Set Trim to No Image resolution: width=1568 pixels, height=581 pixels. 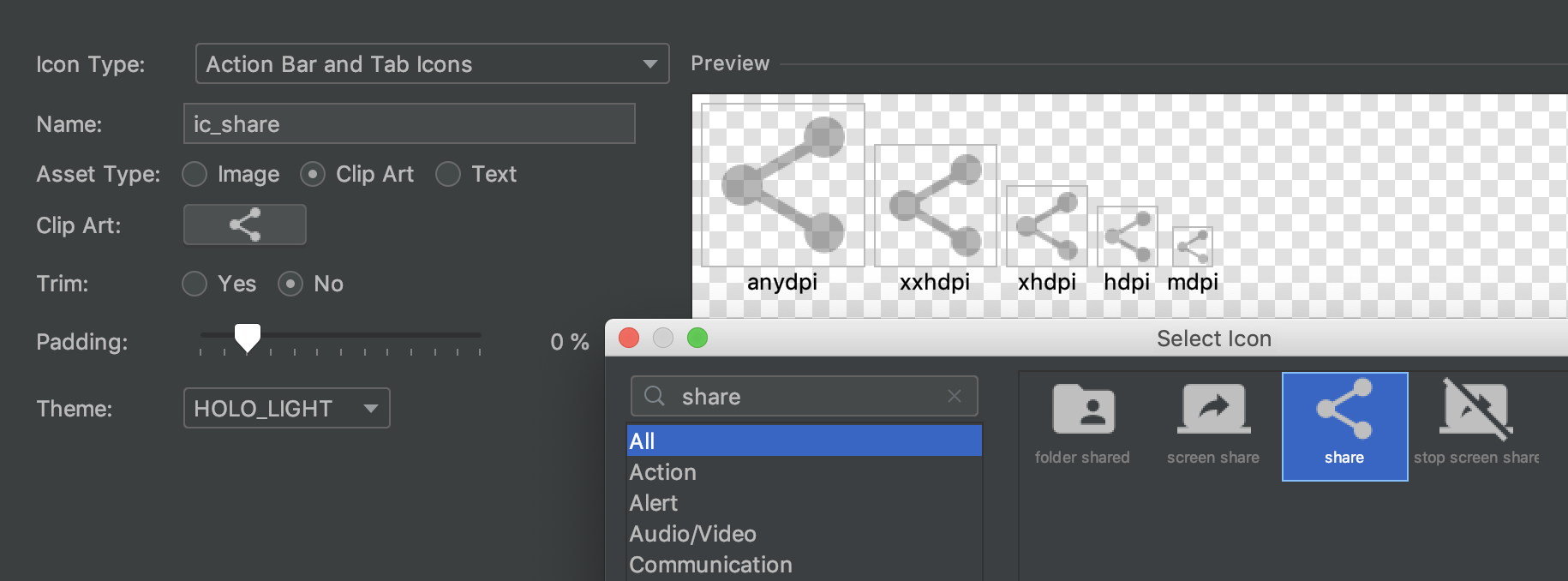pos(290,284)
